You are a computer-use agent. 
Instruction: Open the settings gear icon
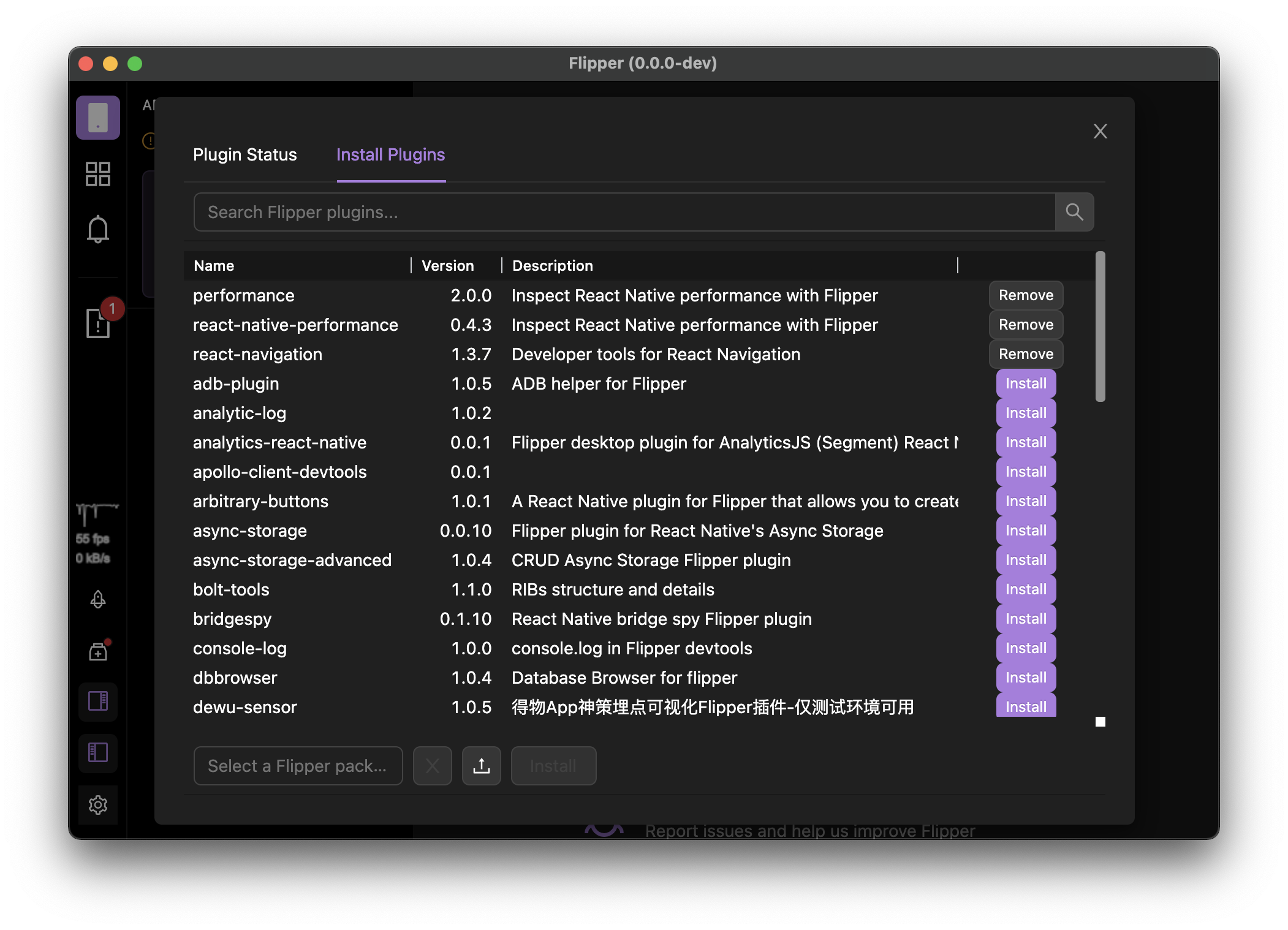98,804
